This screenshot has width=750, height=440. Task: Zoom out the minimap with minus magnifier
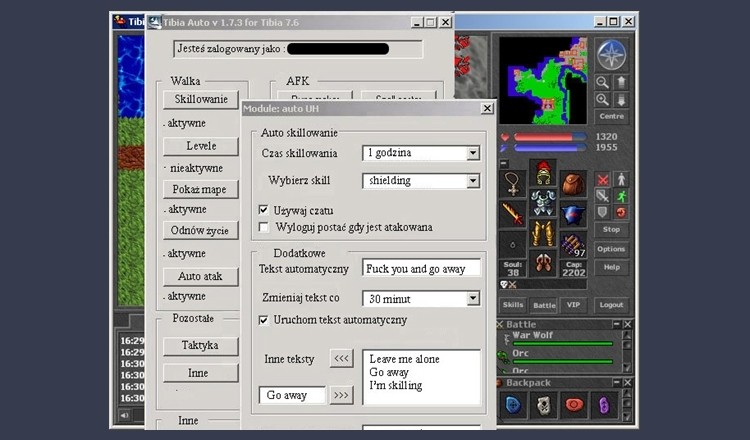tap(602, 82)
